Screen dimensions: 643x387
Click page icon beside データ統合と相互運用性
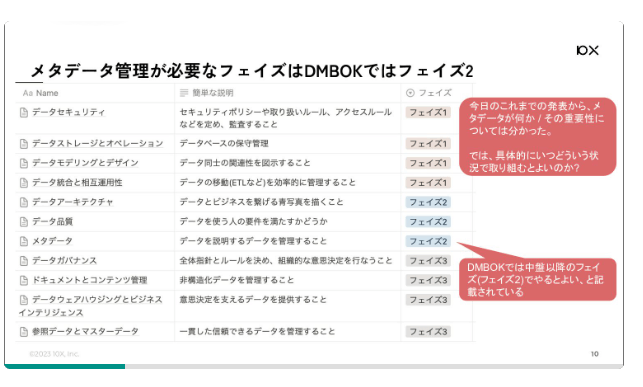pos(24,183)
